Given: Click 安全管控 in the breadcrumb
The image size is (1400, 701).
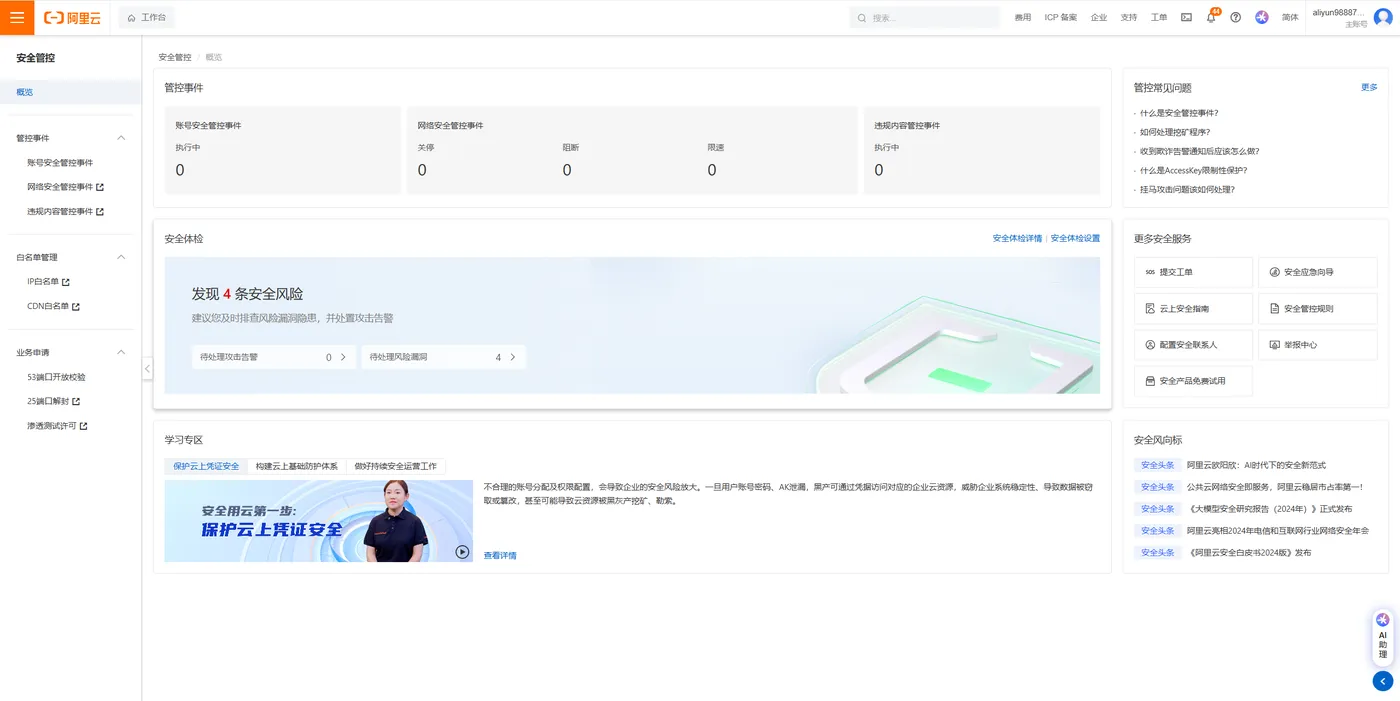Looking at the screenshot, I should (175, 57).
